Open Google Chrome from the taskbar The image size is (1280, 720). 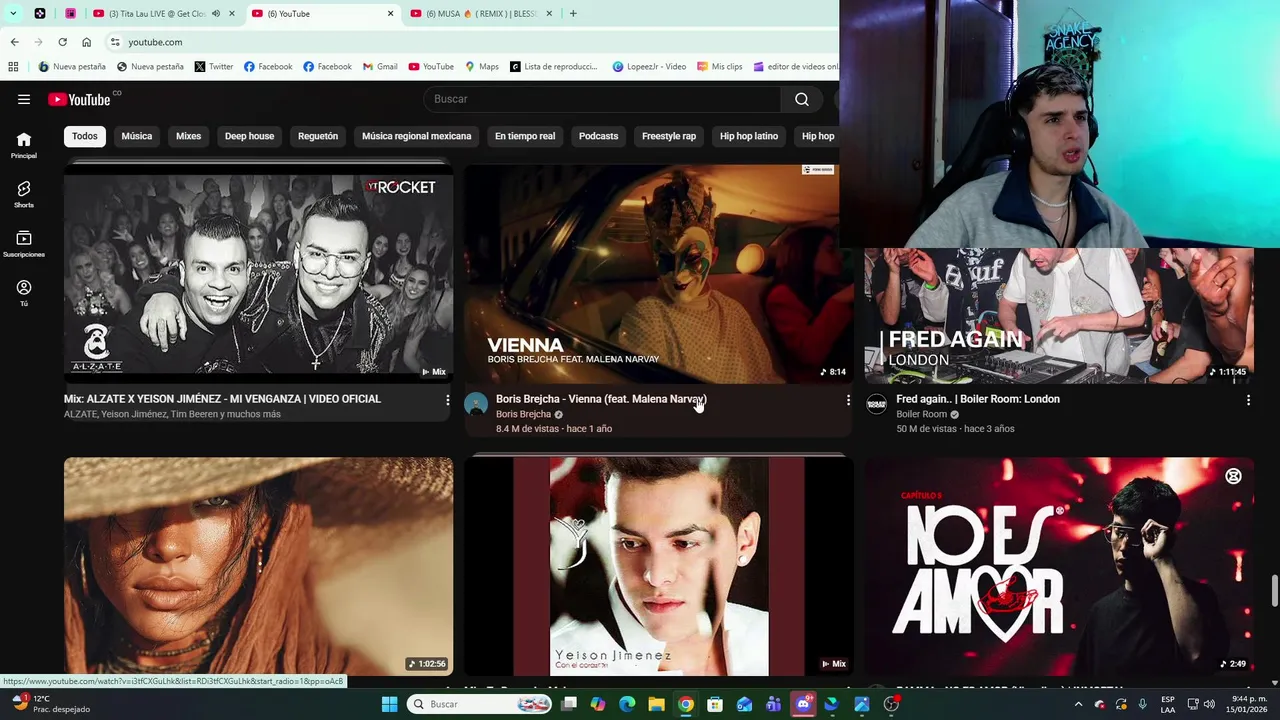[685, 704]
